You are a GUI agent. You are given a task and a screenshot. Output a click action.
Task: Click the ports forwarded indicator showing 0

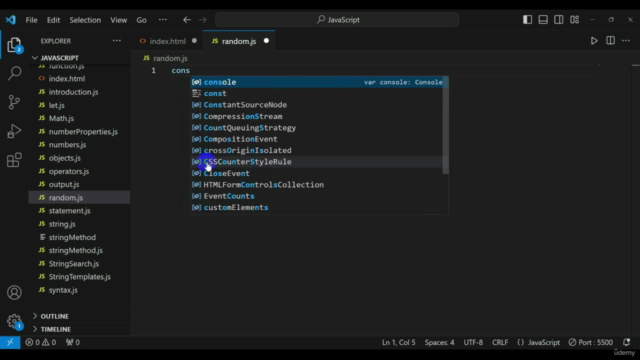click(73, 342)
